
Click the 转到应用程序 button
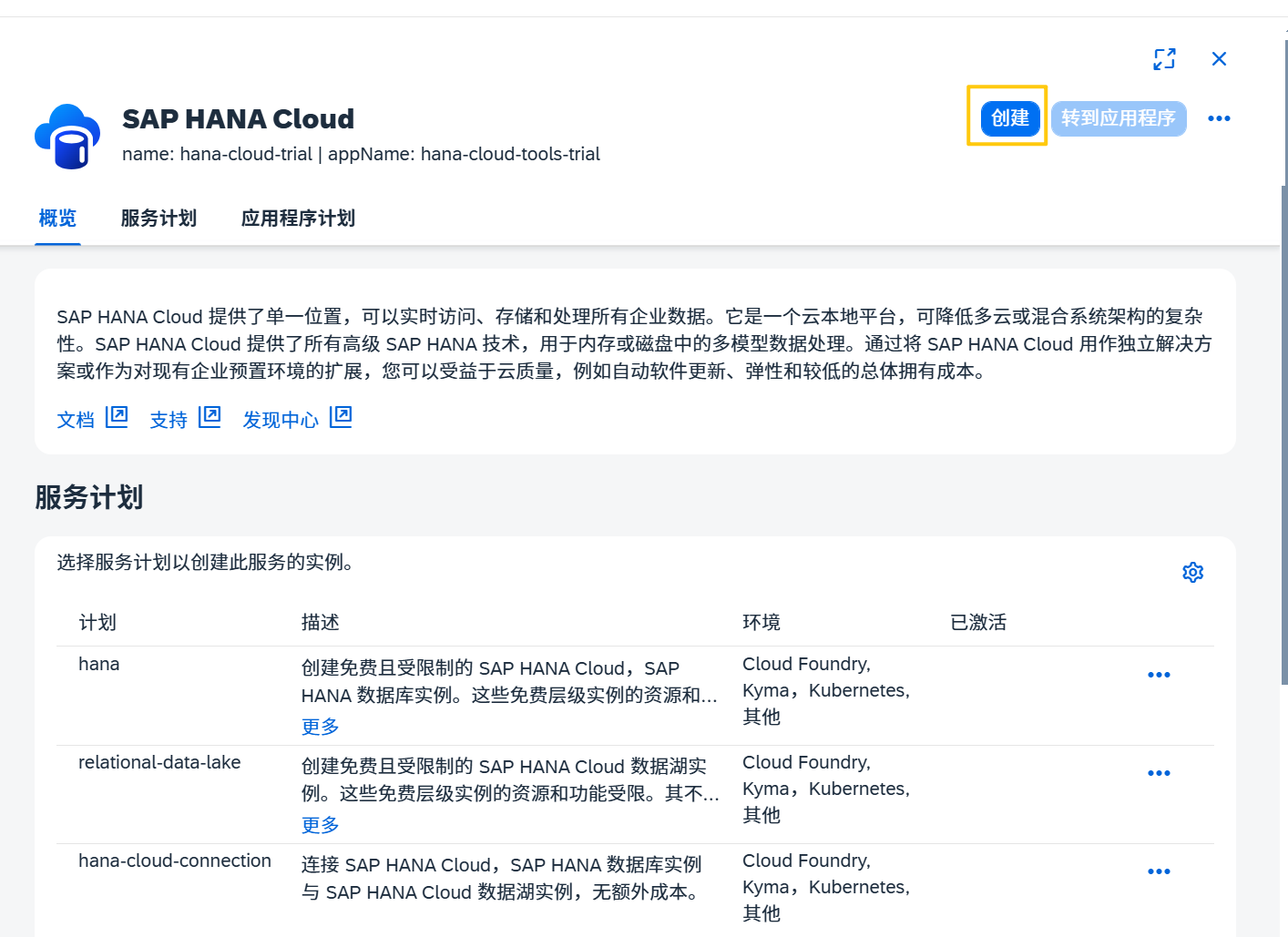click(x=1119, y=118)
